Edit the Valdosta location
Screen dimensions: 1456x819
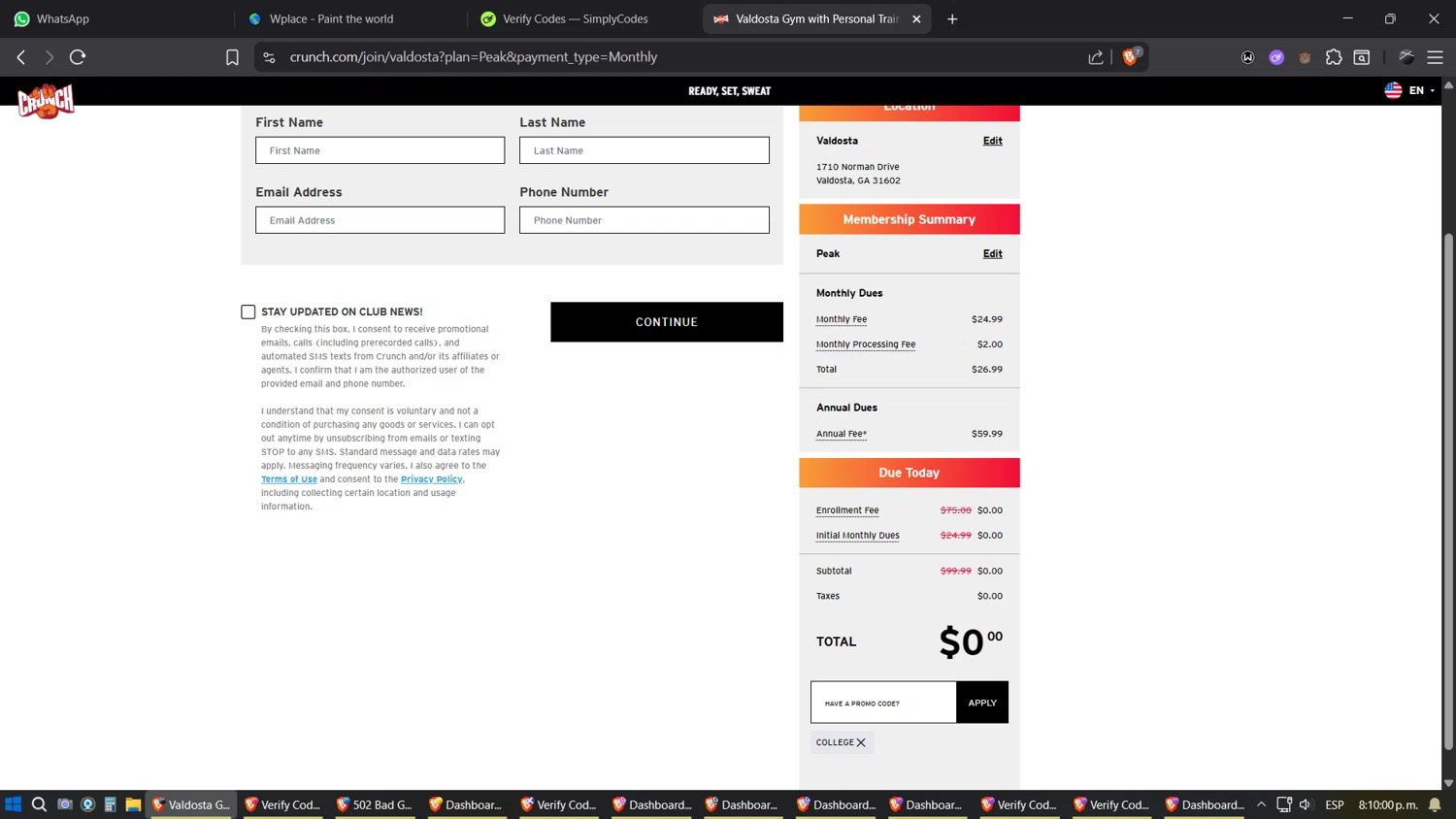coord(992,141)
